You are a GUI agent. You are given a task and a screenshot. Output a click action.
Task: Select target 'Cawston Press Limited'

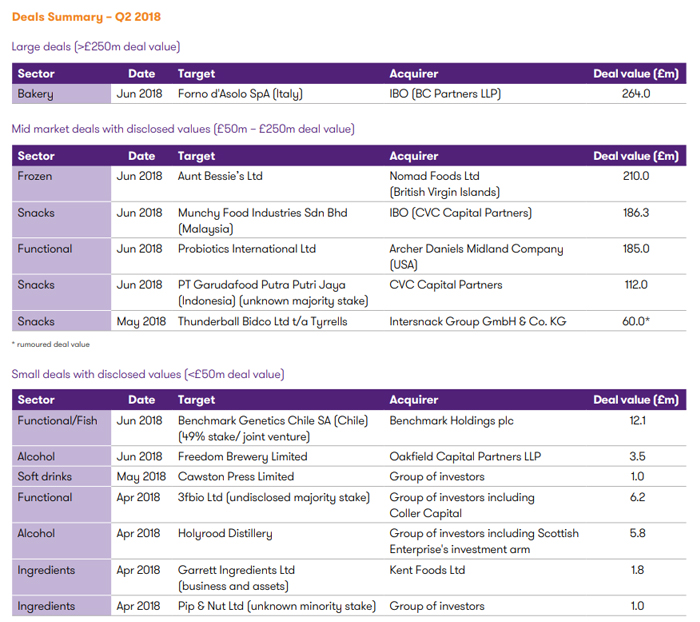(236, 476)
